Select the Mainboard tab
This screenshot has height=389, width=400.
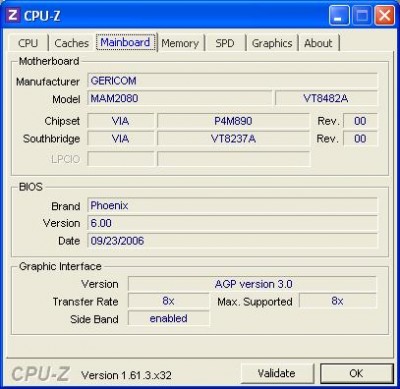coord(125,42)
